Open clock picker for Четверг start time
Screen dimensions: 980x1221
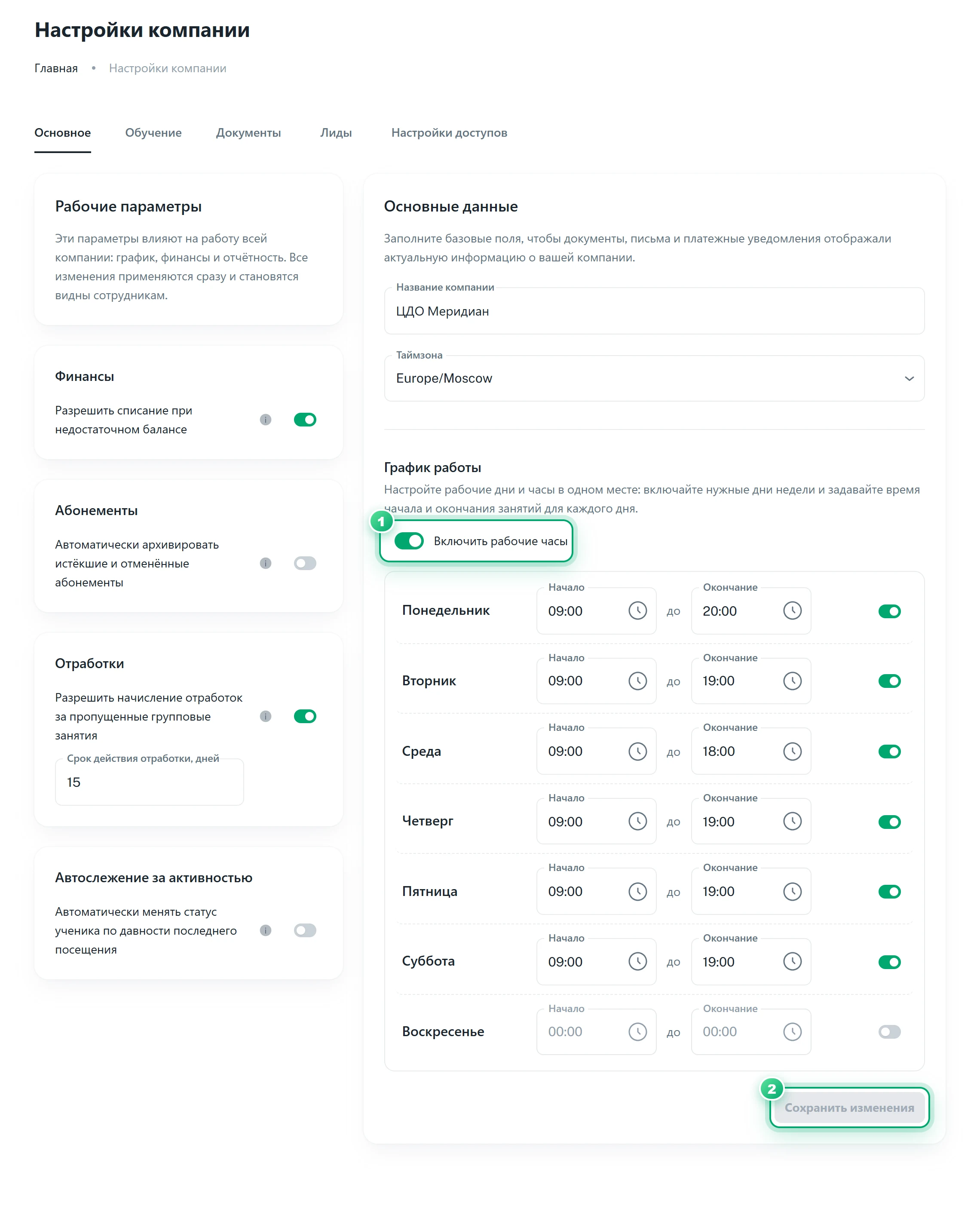(637, 821)
